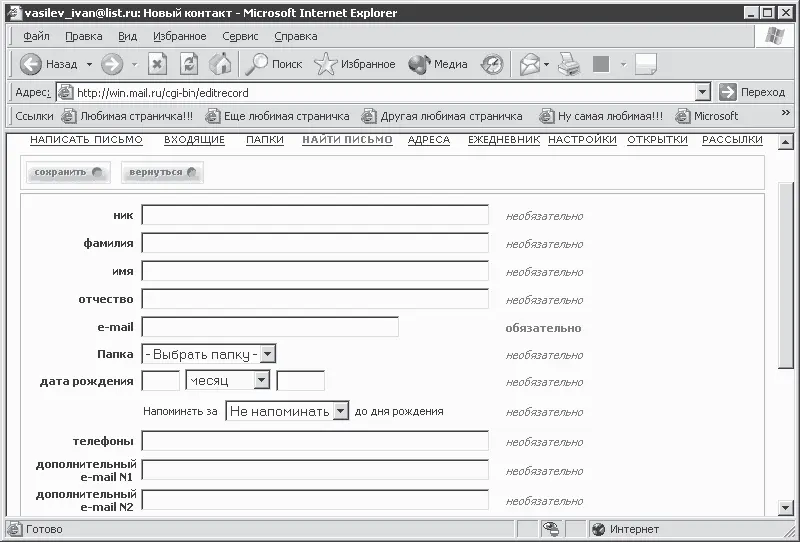Open the Сервис menu
Image resolution: width=800 pixels, height=542 pixels.
(240, 36)
